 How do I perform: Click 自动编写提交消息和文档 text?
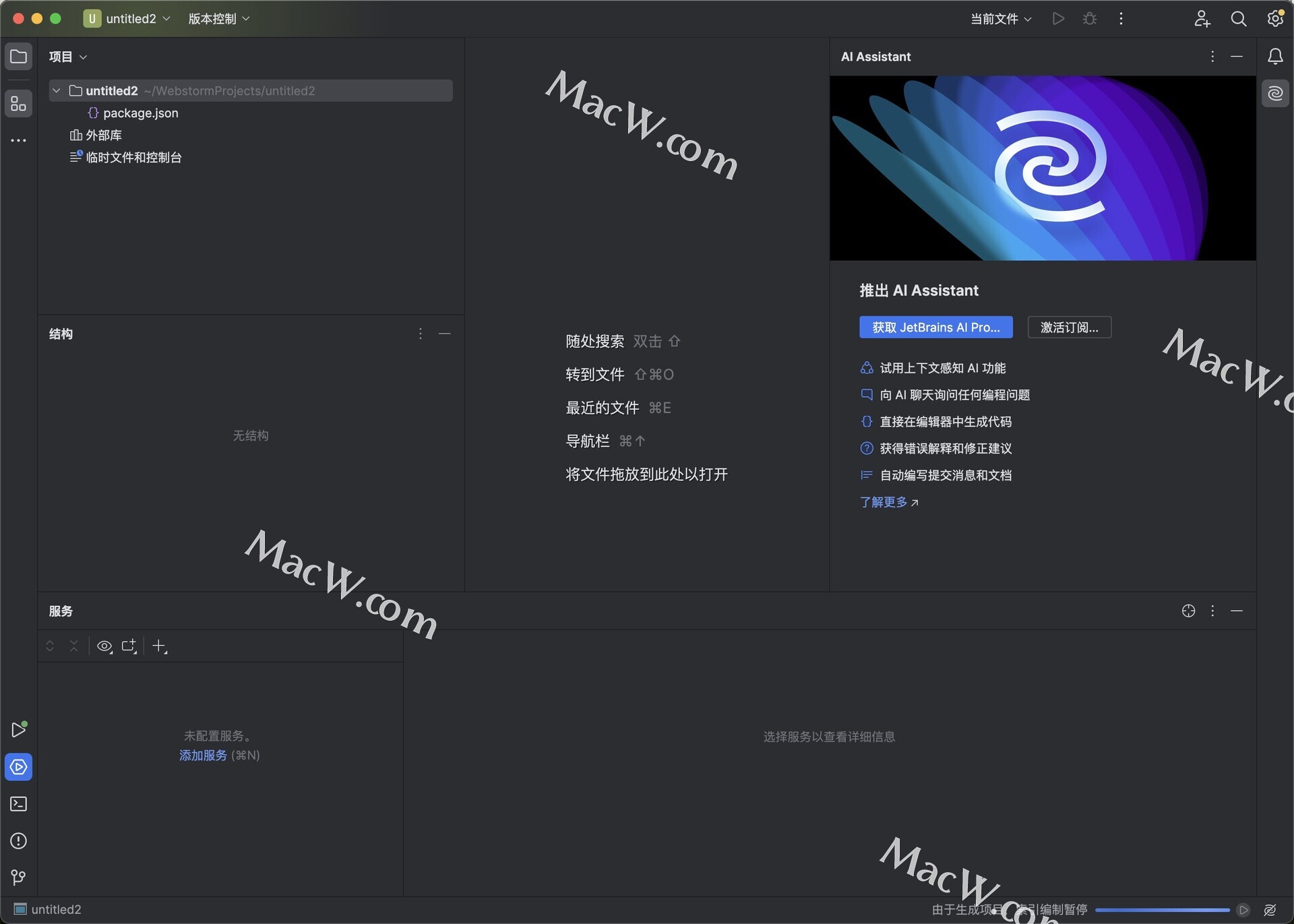(x=946, y=476)
